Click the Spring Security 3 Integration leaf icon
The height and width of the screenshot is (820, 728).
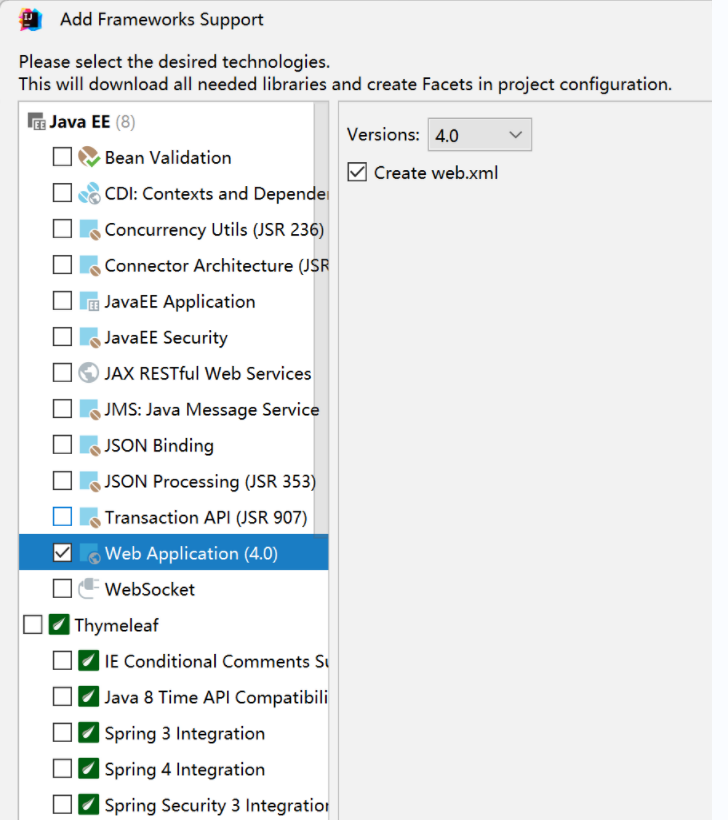[x=89, y=804]
